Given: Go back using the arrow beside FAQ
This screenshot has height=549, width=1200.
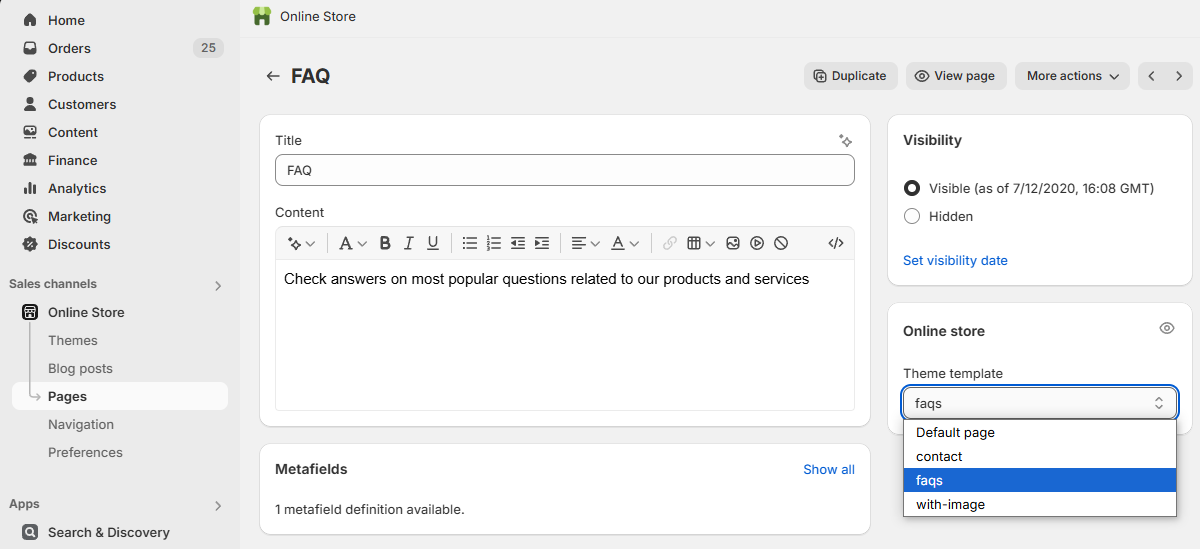Looking at the screenshot, I should click(x=273, y=76).
